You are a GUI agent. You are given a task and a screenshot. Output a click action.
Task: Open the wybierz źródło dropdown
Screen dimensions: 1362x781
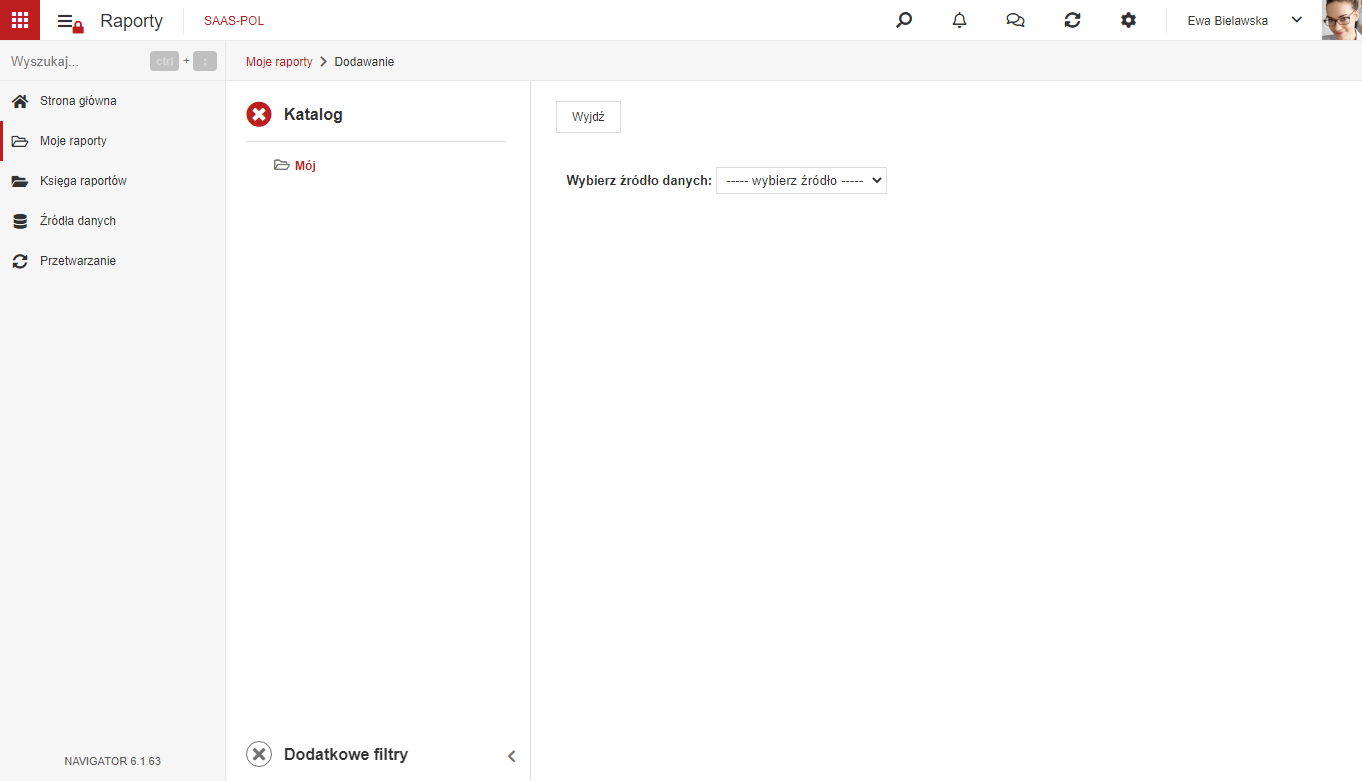pos(801,181)
